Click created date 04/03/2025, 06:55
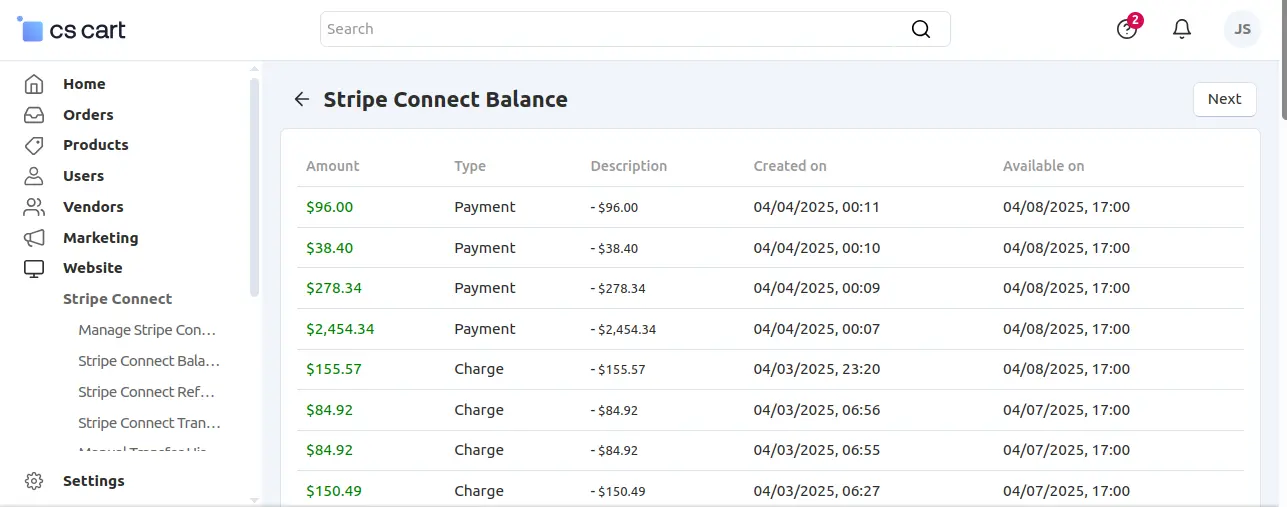The width and height of the screenshot is (1287, 507). pyautogui.click(x=817, y=450)
